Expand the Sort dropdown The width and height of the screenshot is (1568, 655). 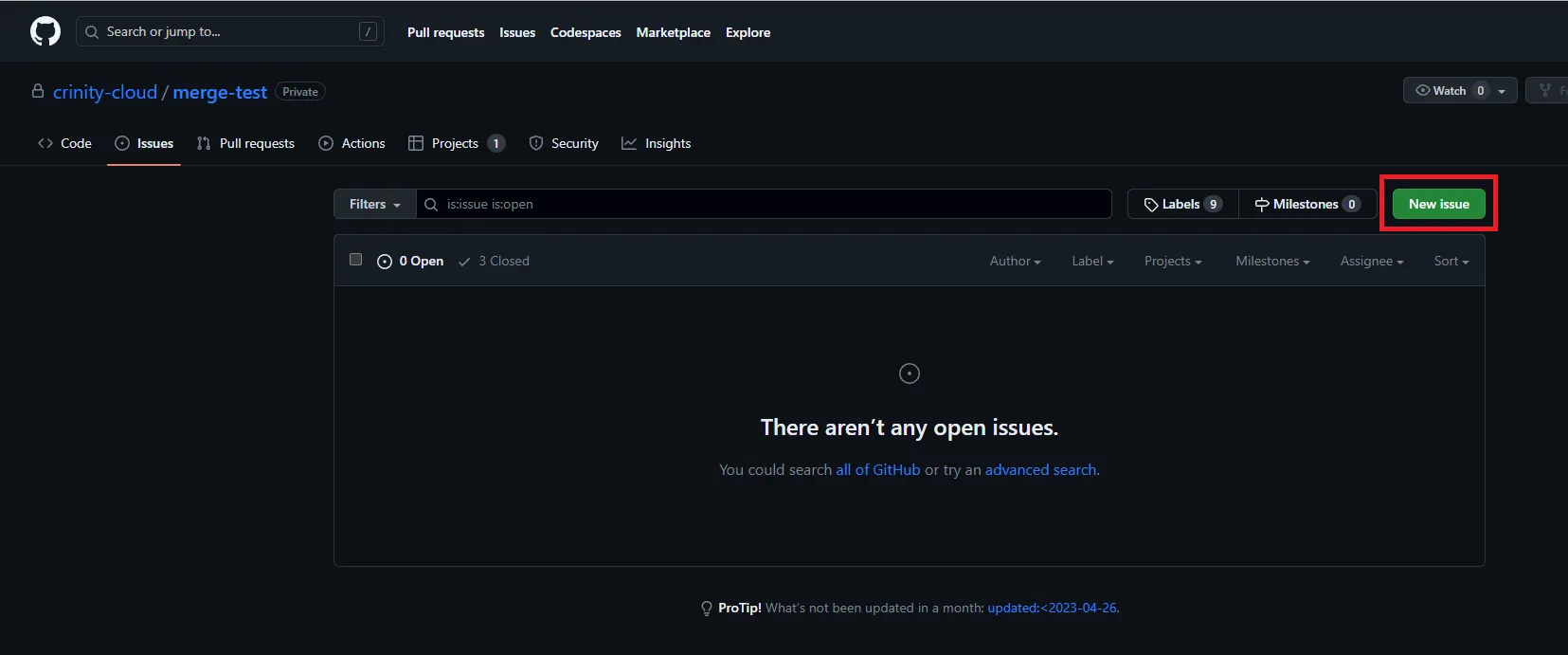click(x=1451, y=261)
